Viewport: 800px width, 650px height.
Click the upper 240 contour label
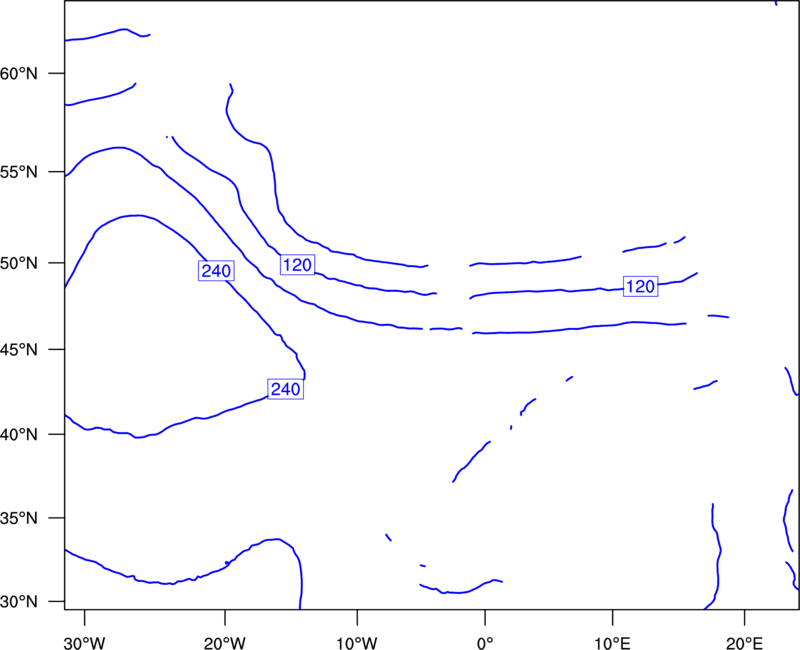[216, 271]
